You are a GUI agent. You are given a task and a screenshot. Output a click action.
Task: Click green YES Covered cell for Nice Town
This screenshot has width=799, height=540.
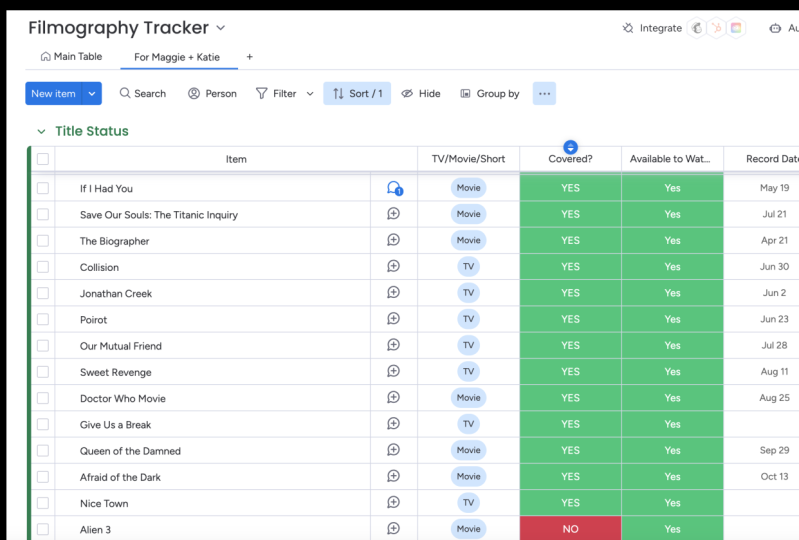click(570, 502)
